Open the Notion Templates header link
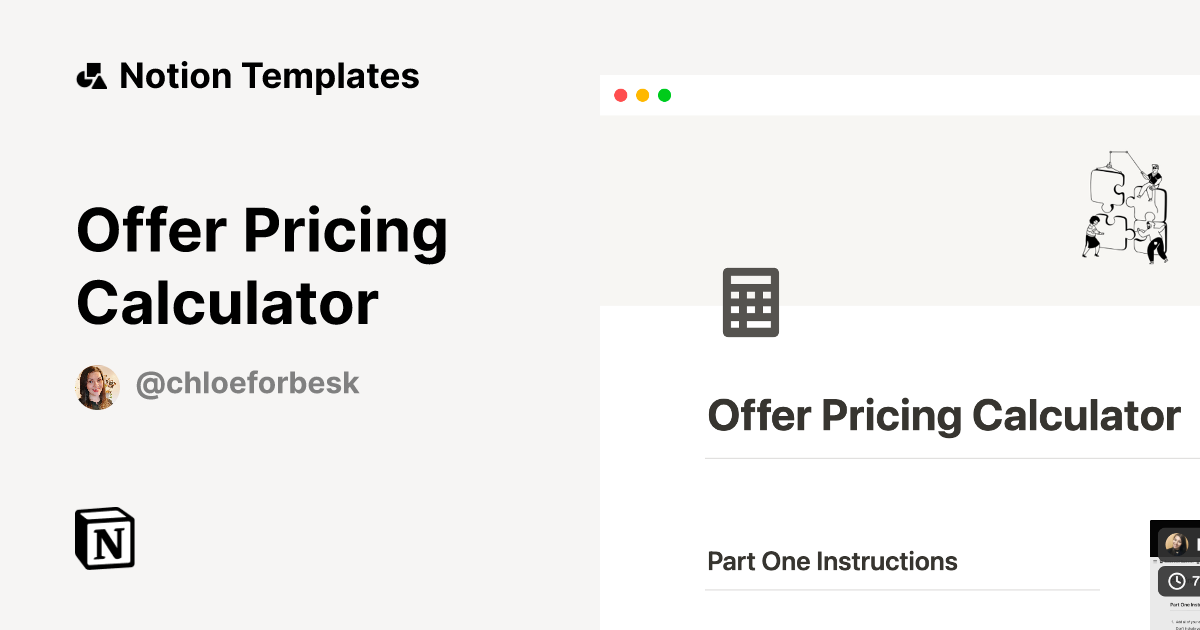This screenshot has width=1200, height=630. pyautogui.click(x=269, y=76)
